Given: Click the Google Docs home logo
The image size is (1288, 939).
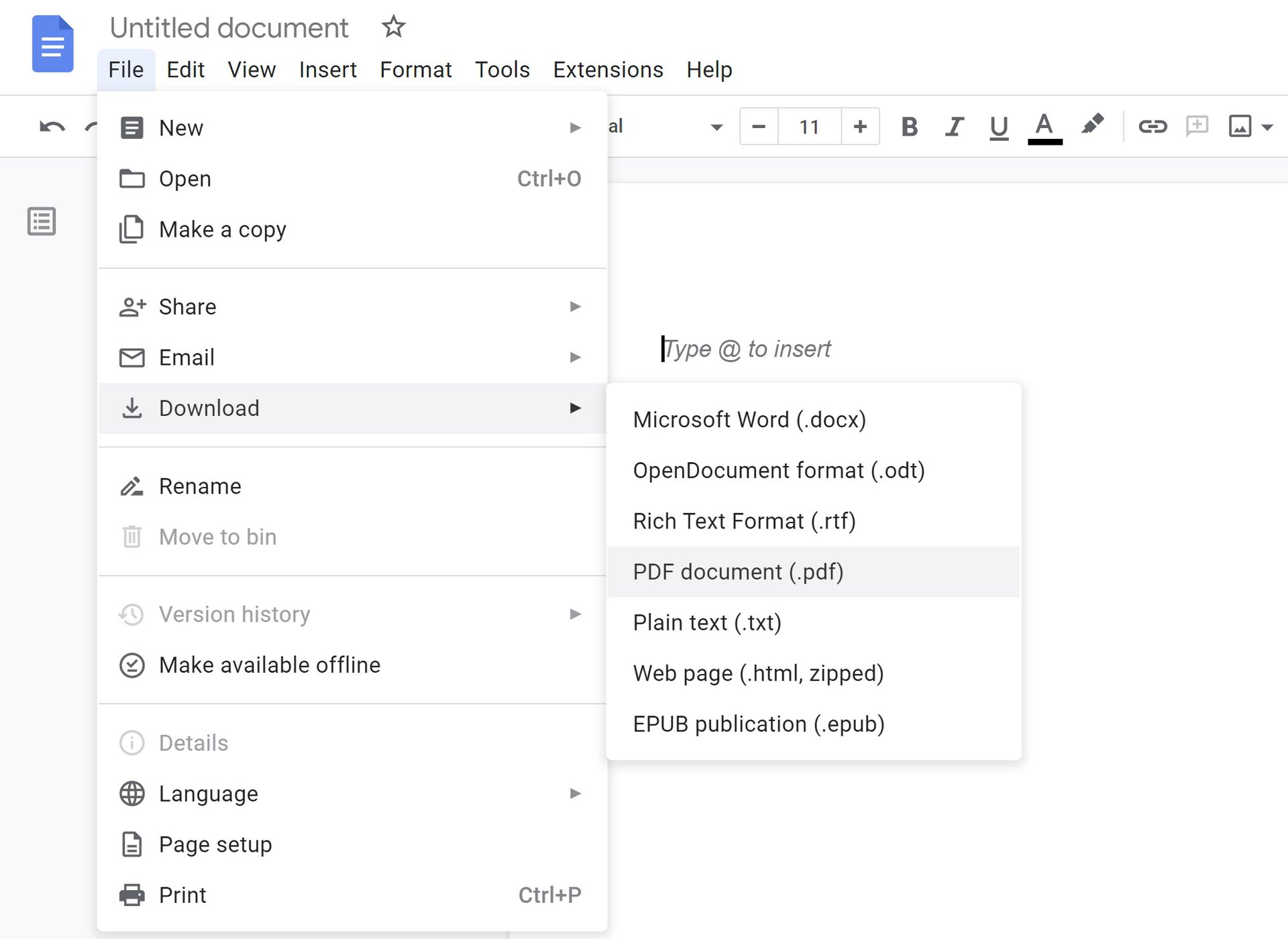Looking at the screenshot, I should tap(53, 44).
